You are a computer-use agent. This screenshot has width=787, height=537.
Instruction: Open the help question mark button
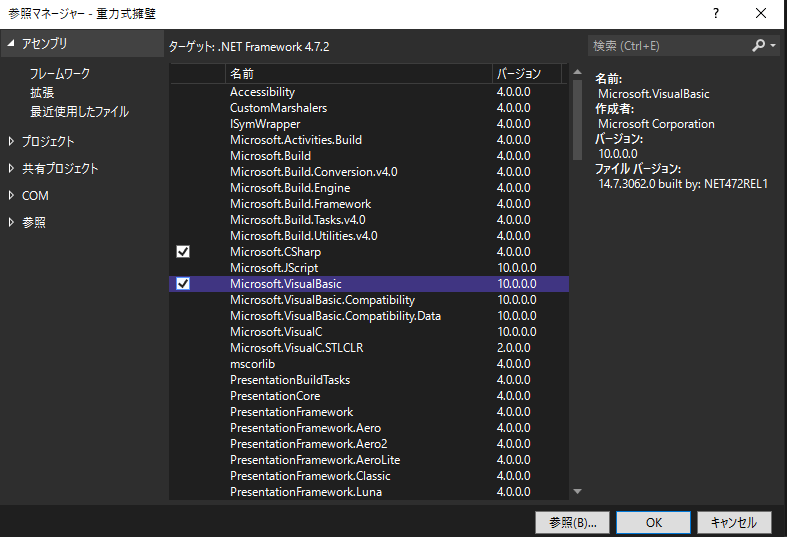point(716,14)
